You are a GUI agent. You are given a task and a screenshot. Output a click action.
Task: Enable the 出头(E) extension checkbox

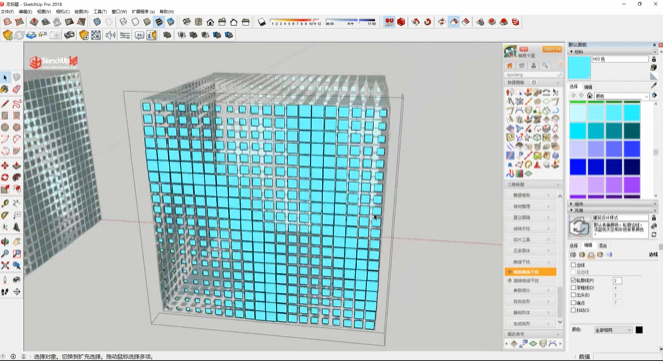[573, 295]
